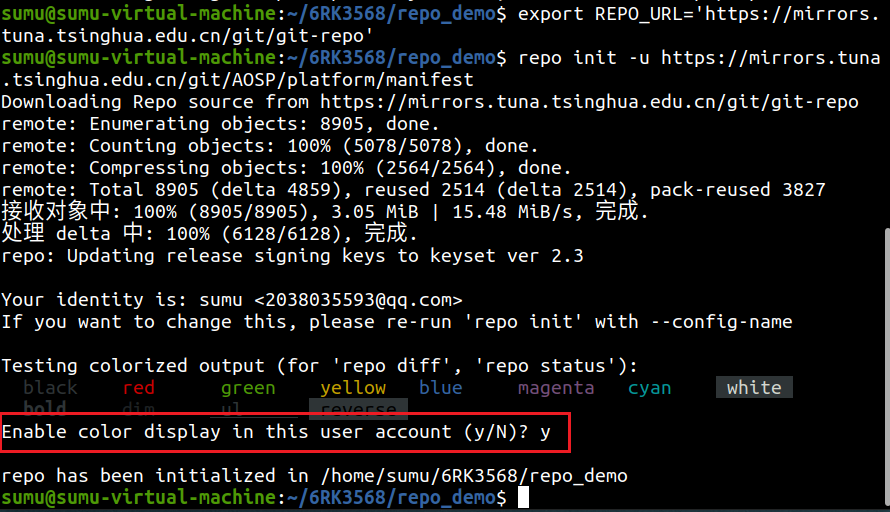
Task: Click the 2038035593@qq.com email address
Action: point(364,300)
